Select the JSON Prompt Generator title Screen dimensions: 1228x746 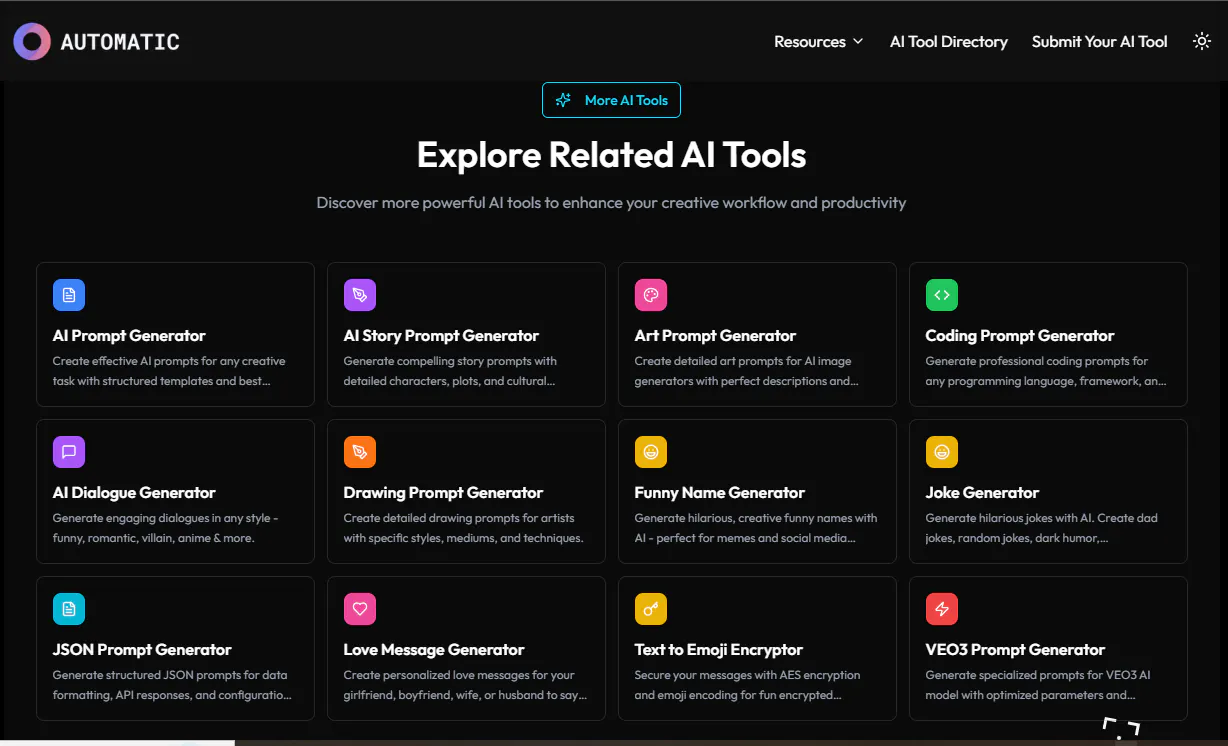[x=142, y=650]
